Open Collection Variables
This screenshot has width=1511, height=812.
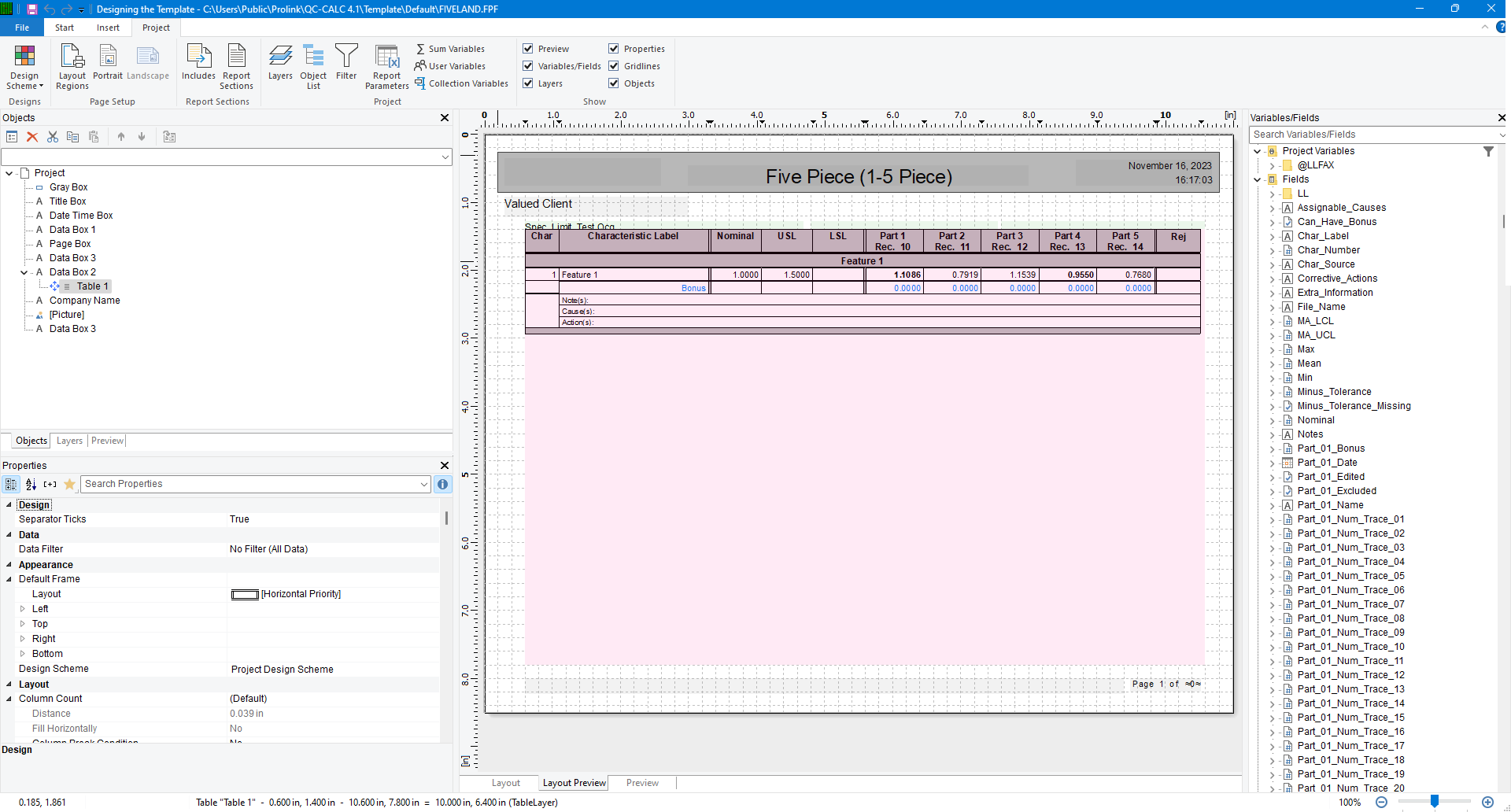pos(461,83)
